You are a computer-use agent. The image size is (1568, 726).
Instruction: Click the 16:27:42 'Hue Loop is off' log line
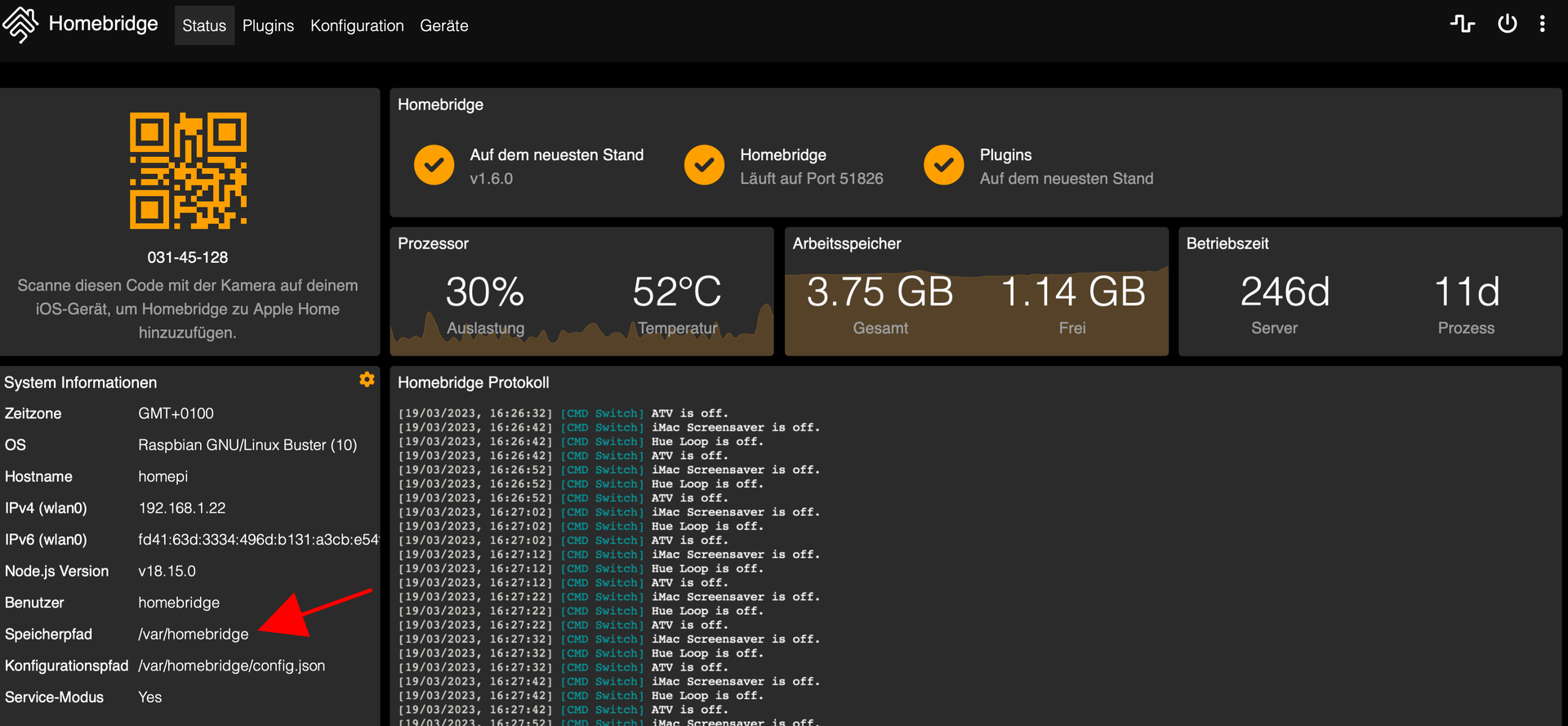(x=581, y=696)
